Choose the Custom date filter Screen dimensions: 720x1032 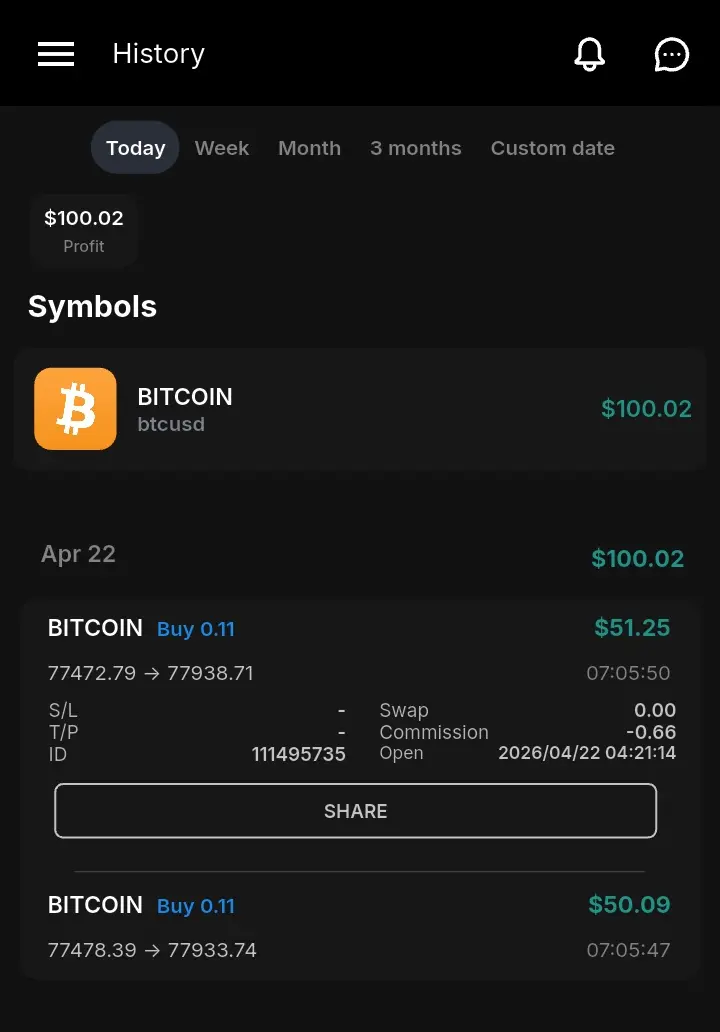553,148
